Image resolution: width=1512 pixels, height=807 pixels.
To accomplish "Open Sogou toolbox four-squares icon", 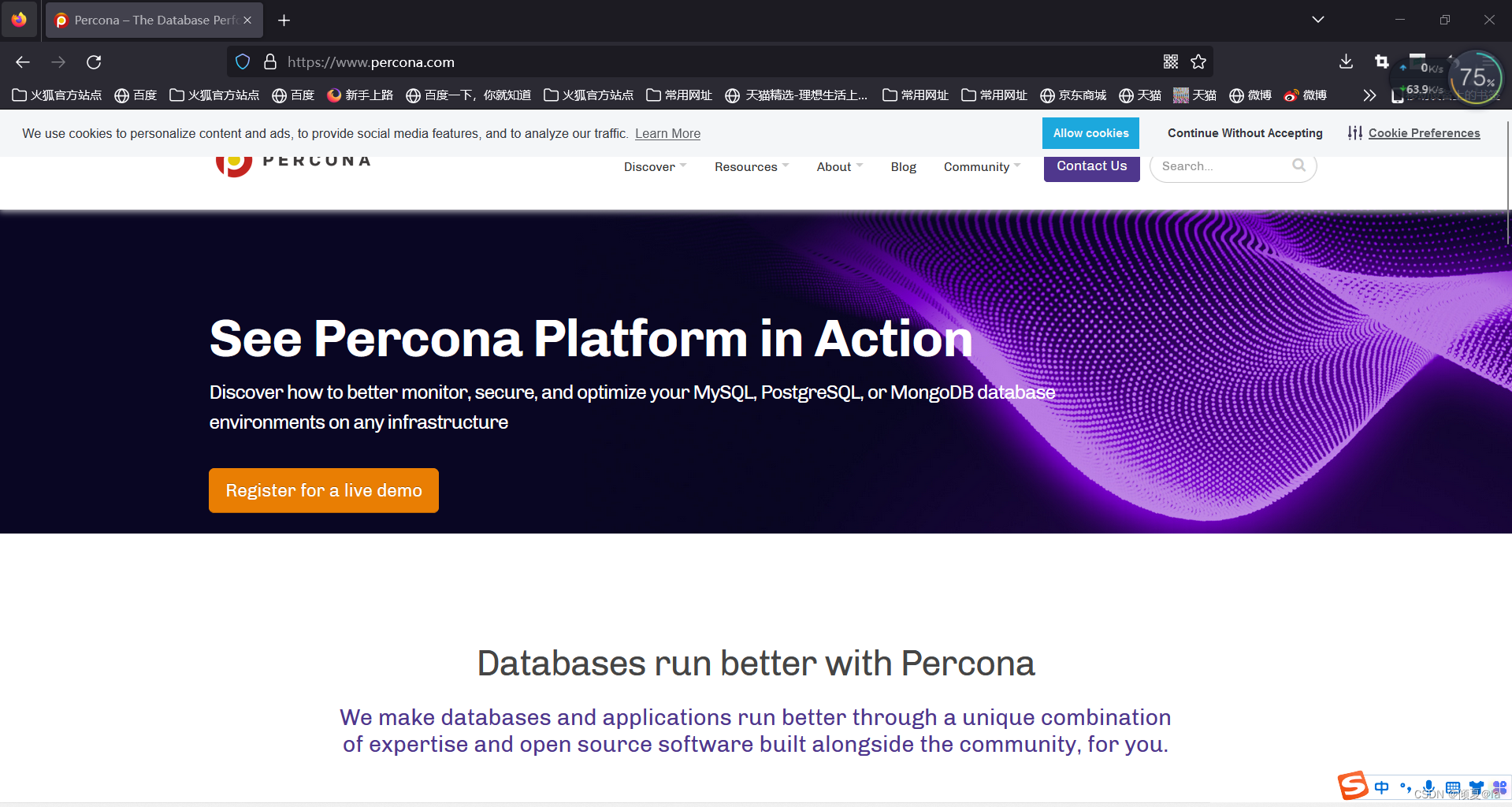I will pyautogui.click(x=1499, y=787).
